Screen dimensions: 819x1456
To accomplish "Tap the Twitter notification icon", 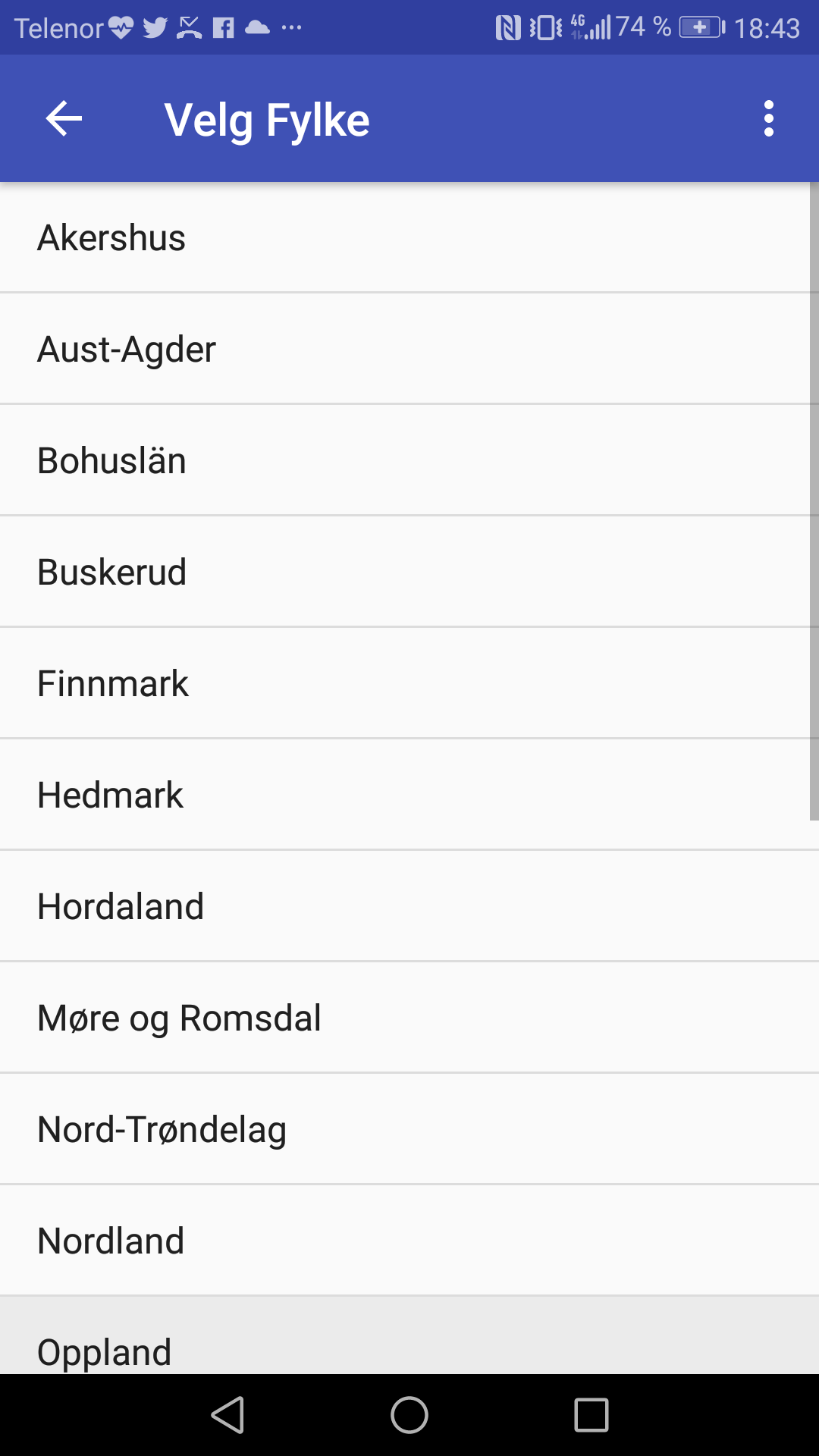I will pyautogui.click(x=155, y=28).
